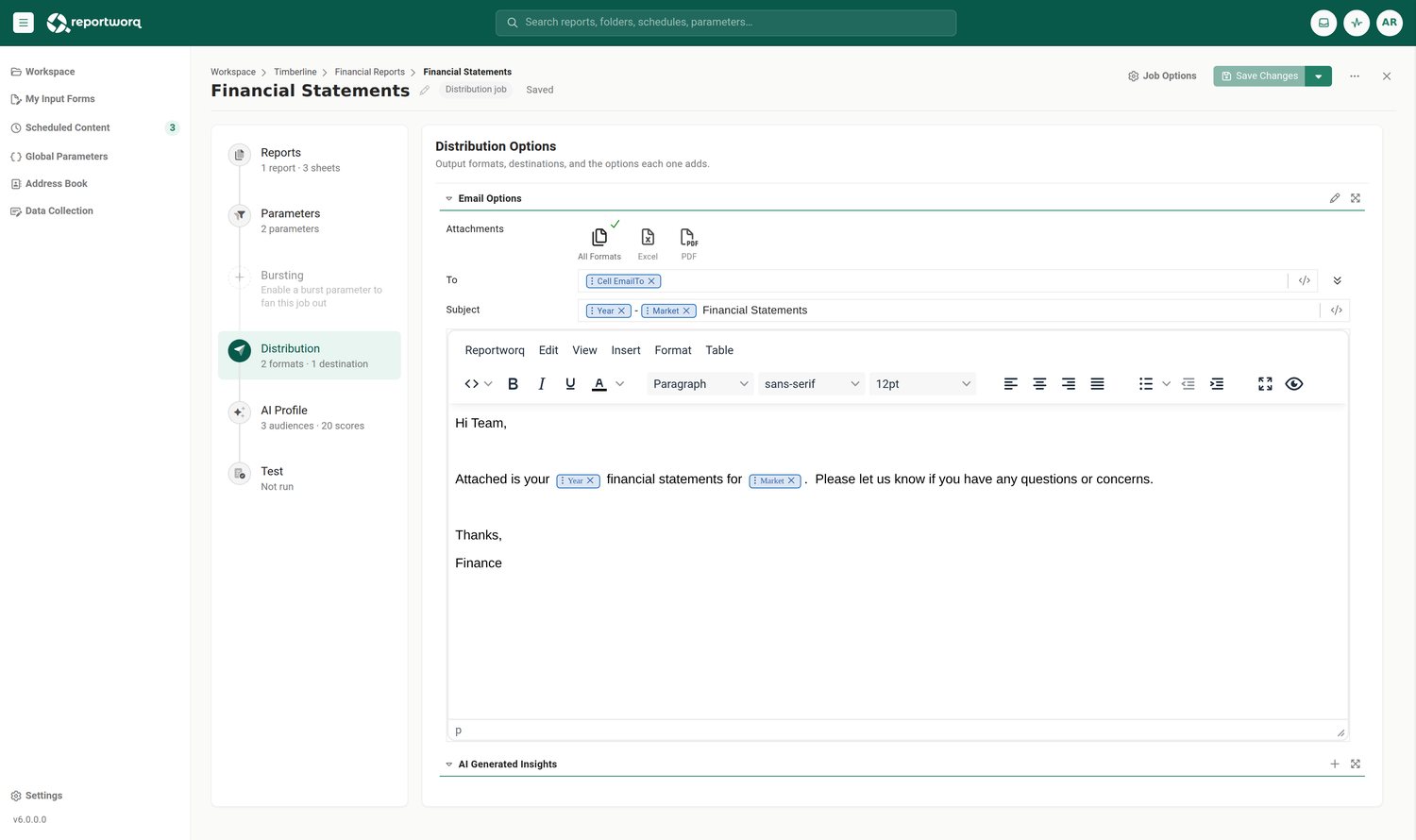Maximize the AI Generated Insights section
Viewport: 1416px width, 840px height.
click(x=1356, y=764)
